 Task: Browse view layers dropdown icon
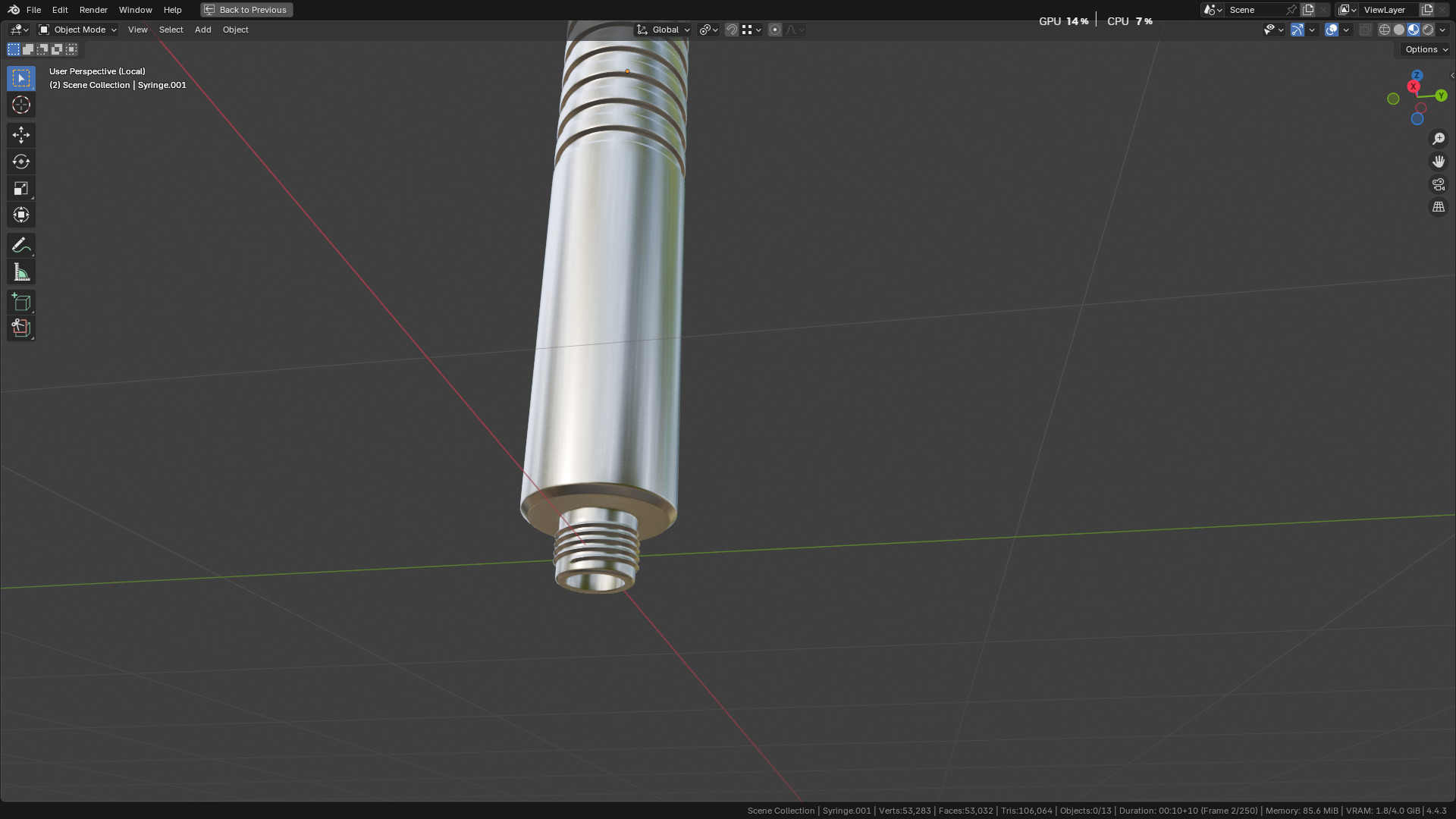pyautogui.click(x=1348, y=10)
